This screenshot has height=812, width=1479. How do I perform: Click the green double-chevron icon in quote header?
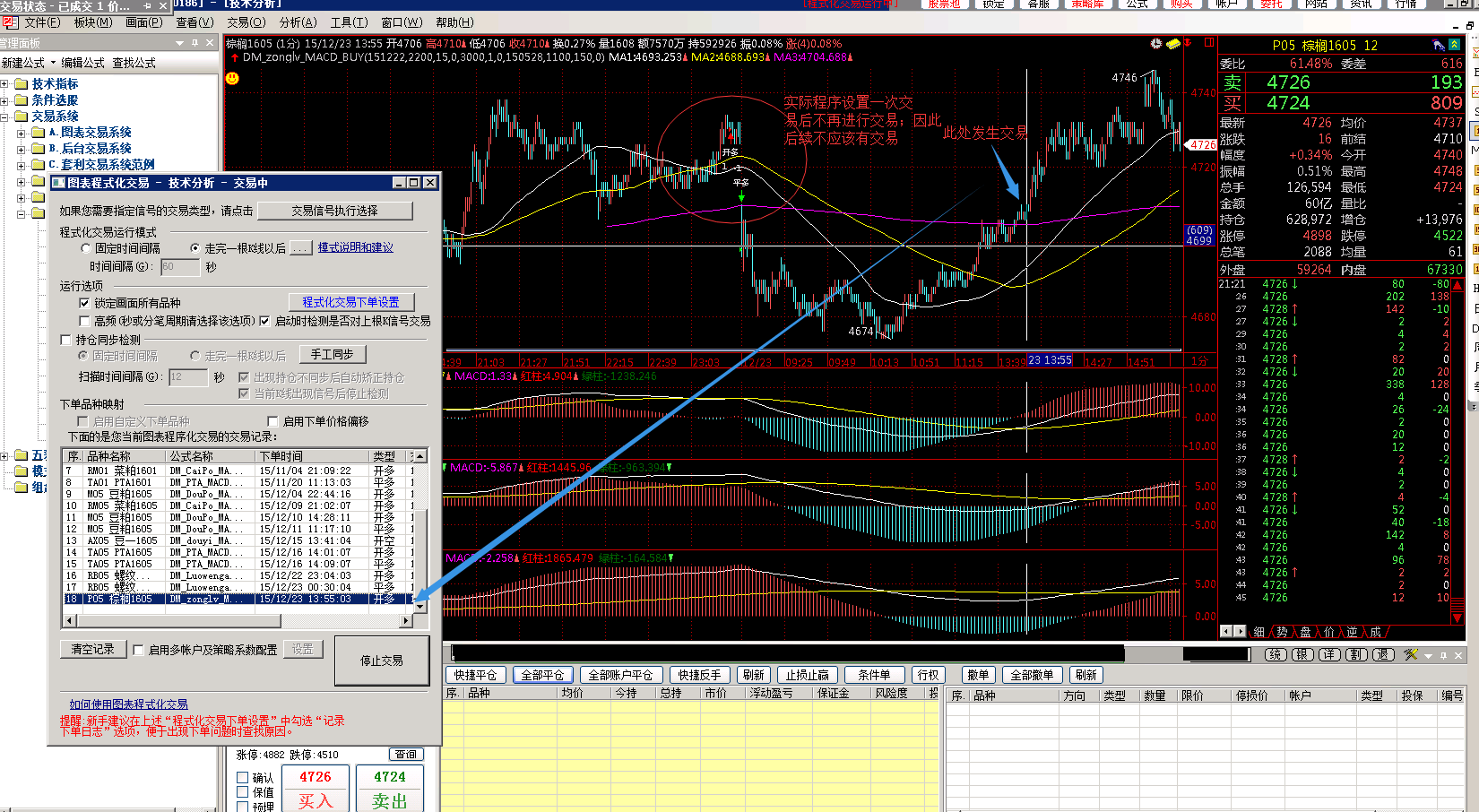1454,45
